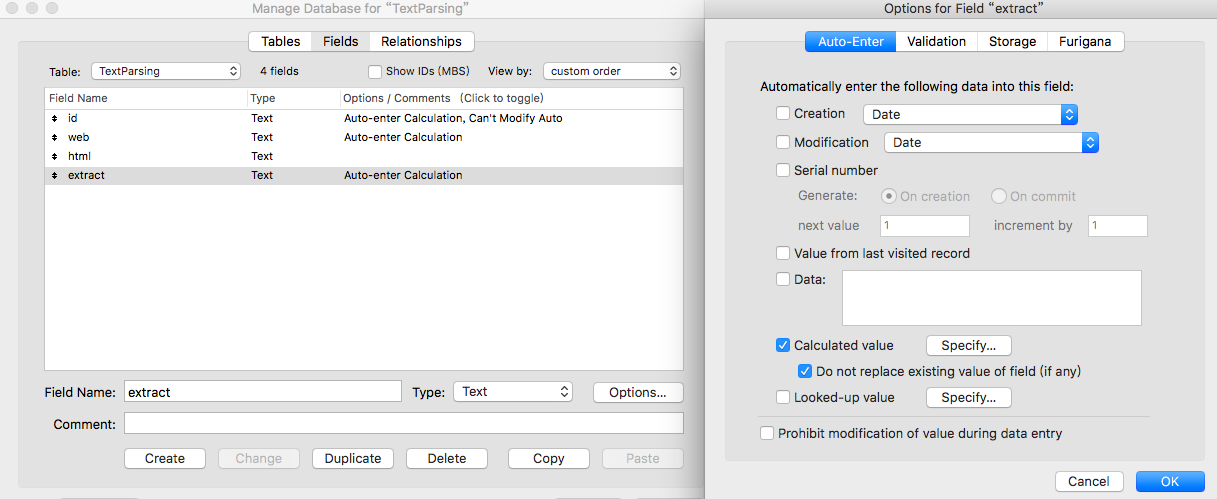Open the Table dropdown showing TextParsing
This screenshot has height=499, width=1217.
coord(166,71)
